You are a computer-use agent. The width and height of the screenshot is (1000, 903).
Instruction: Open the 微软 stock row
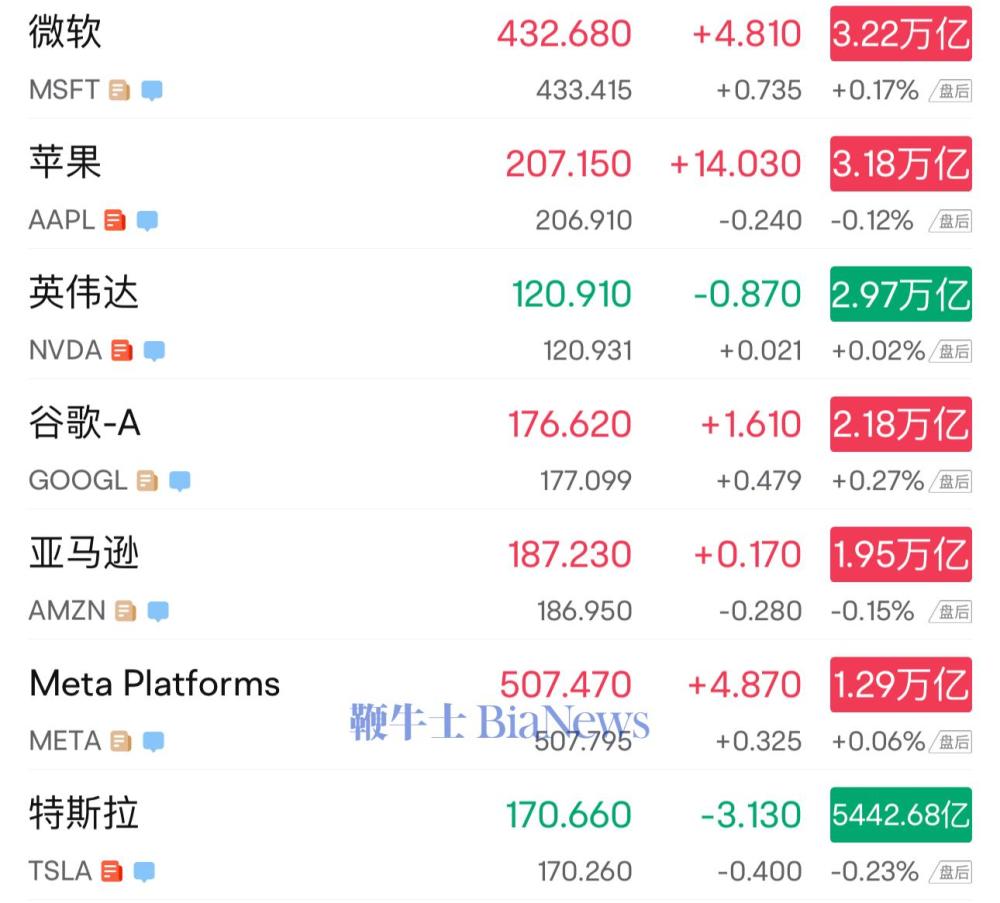(x=500, y=59)
